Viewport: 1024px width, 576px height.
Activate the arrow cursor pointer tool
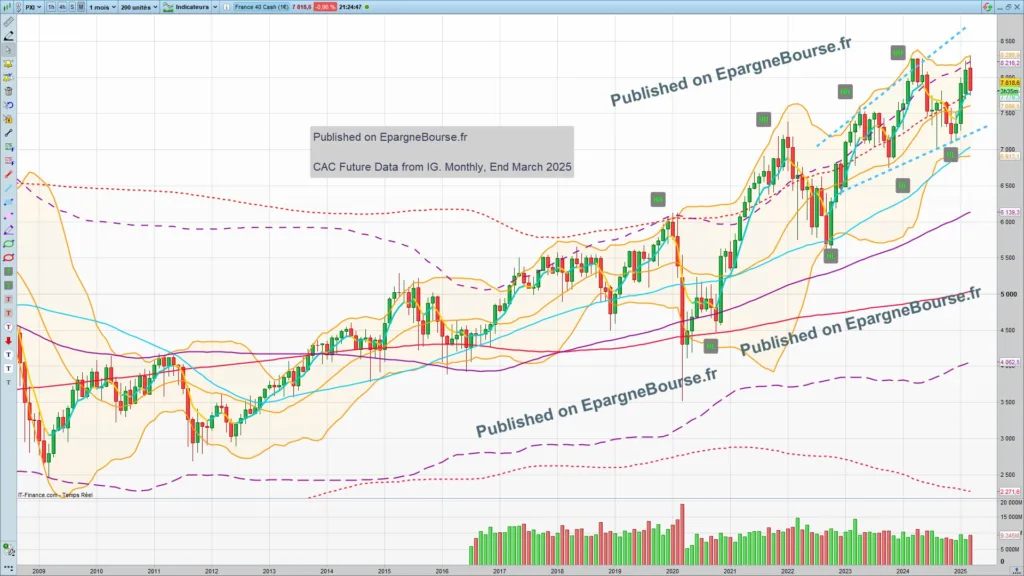coord(8,50)
